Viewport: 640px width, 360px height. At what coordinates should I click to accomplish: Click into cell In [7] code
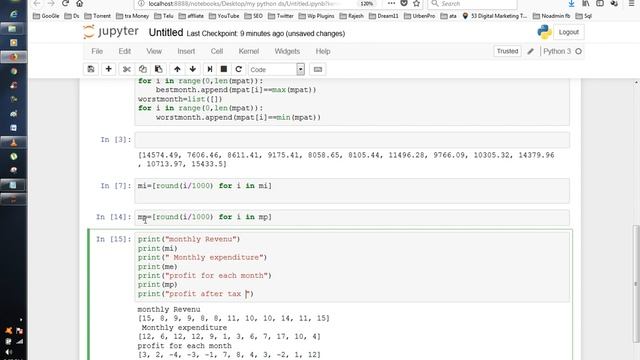[352, 191]
